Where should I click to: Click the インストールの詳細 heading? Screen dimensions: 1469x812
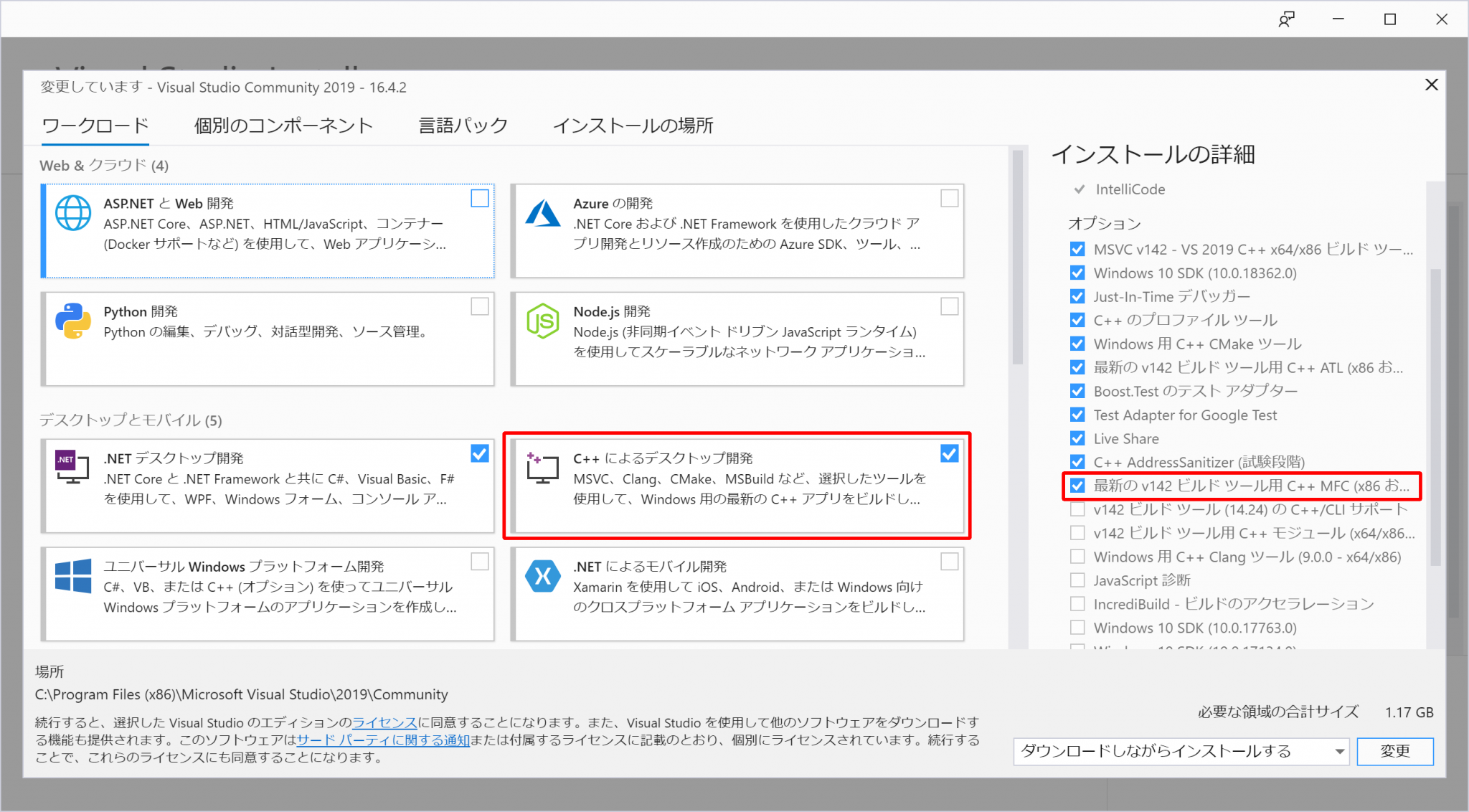[x=1153, y=154]
